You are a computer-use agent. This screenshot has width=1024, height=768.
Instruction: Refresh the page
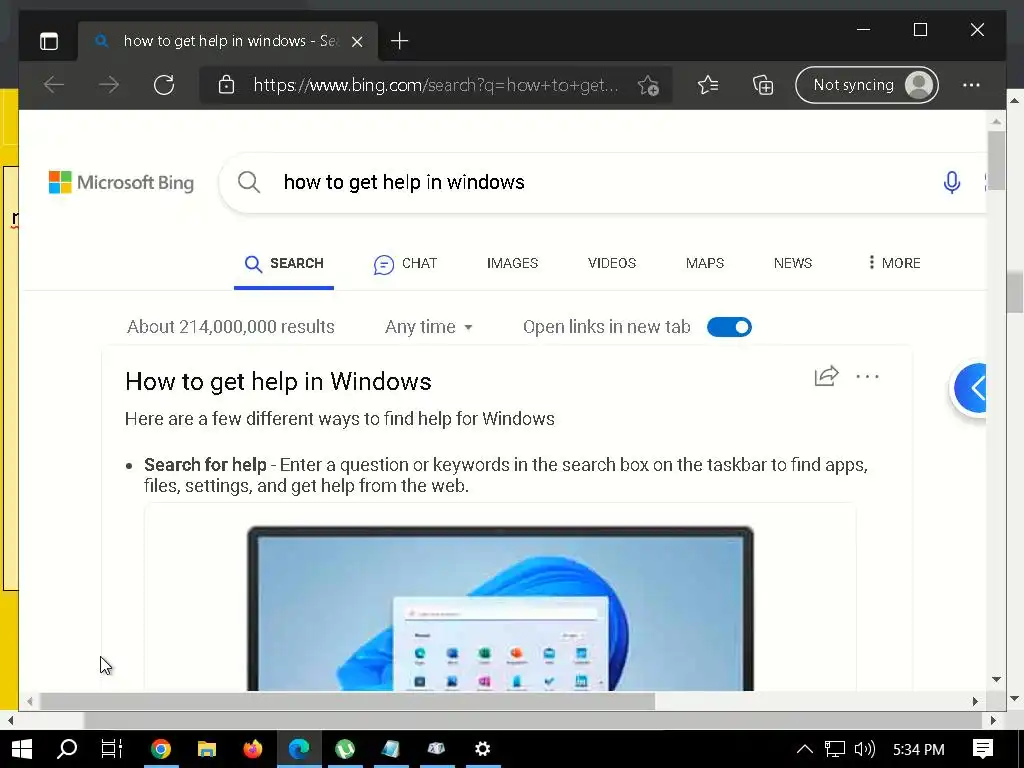point(164,85)
